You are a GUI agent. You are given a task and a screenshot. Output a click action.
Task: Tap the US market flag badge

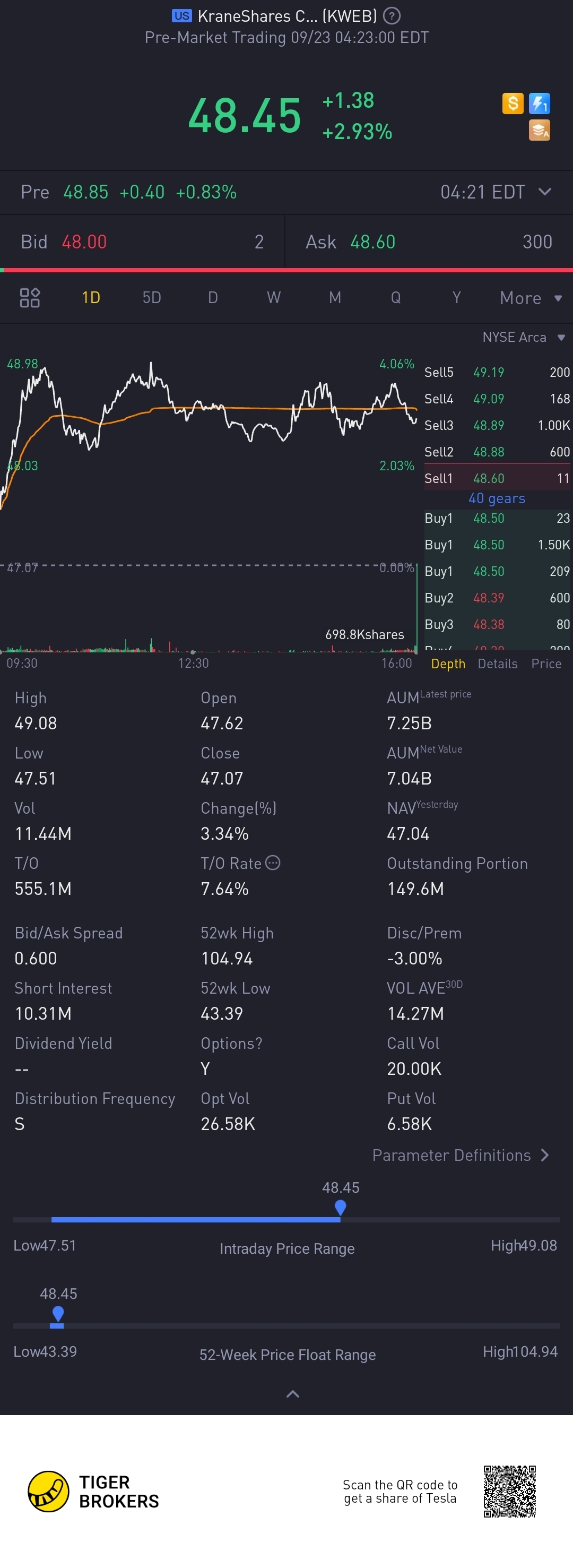[x=181, y=16]
